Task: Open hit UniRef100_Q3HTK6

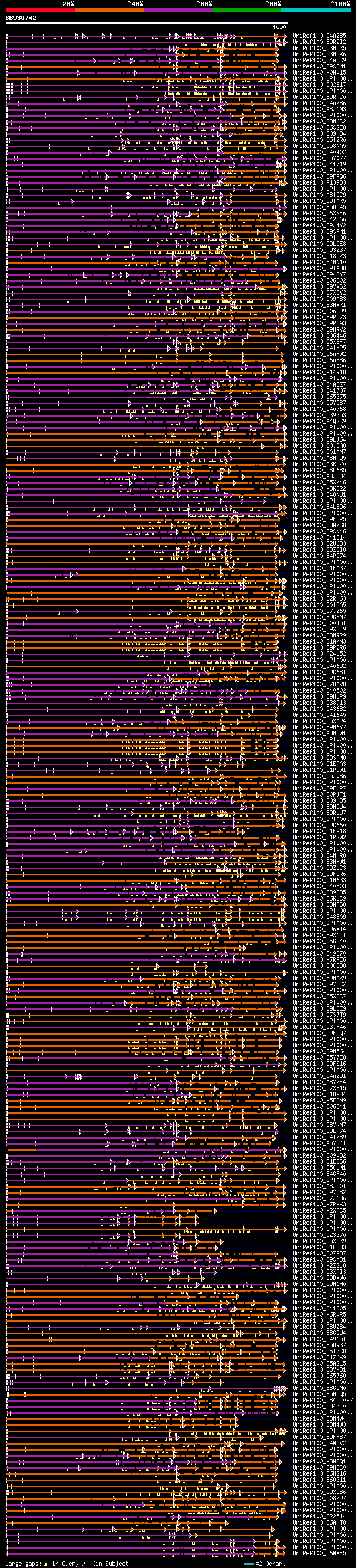Action: [319, 54]
